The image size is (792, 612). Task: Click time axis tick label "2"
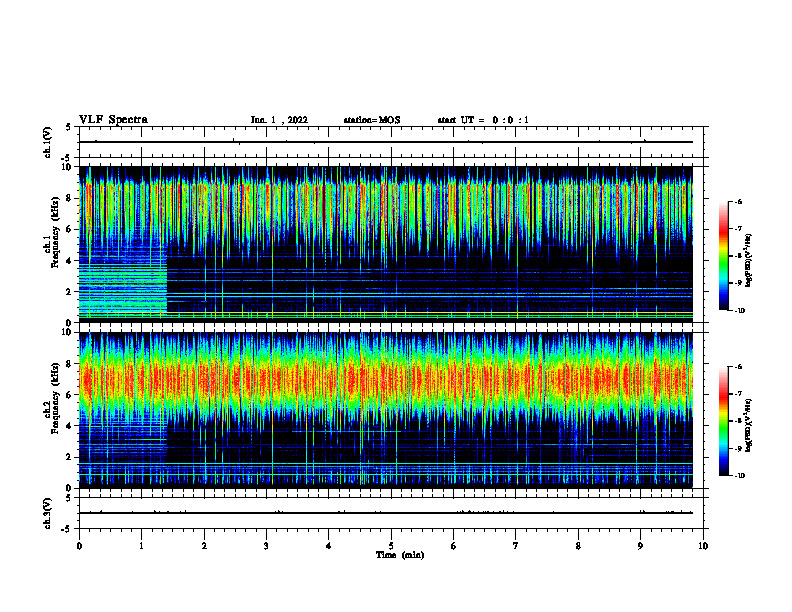204,546
